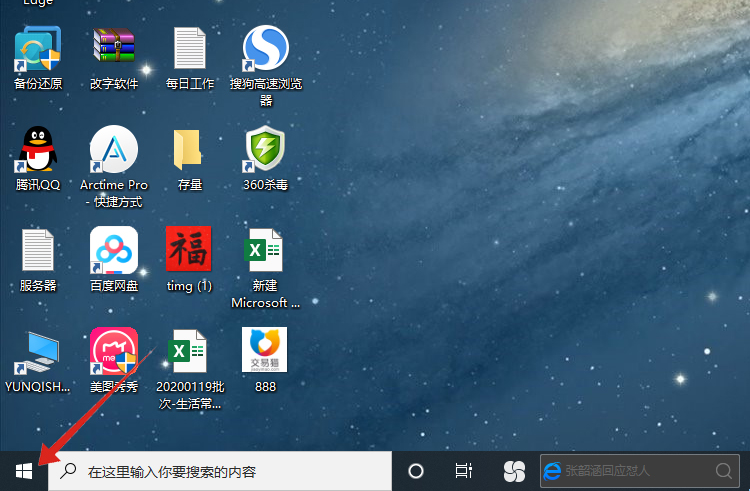Click the 张韶涵回应怼人 search field

[x=640, y=471]
